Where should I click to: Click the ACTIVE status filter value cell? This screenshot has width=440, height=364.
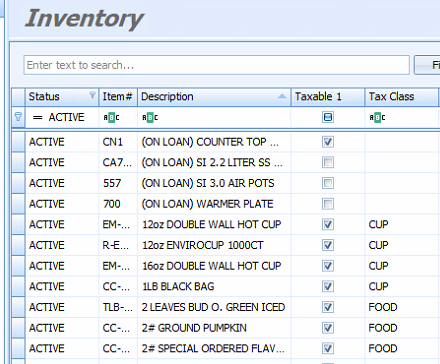click(x=62, y=117)
